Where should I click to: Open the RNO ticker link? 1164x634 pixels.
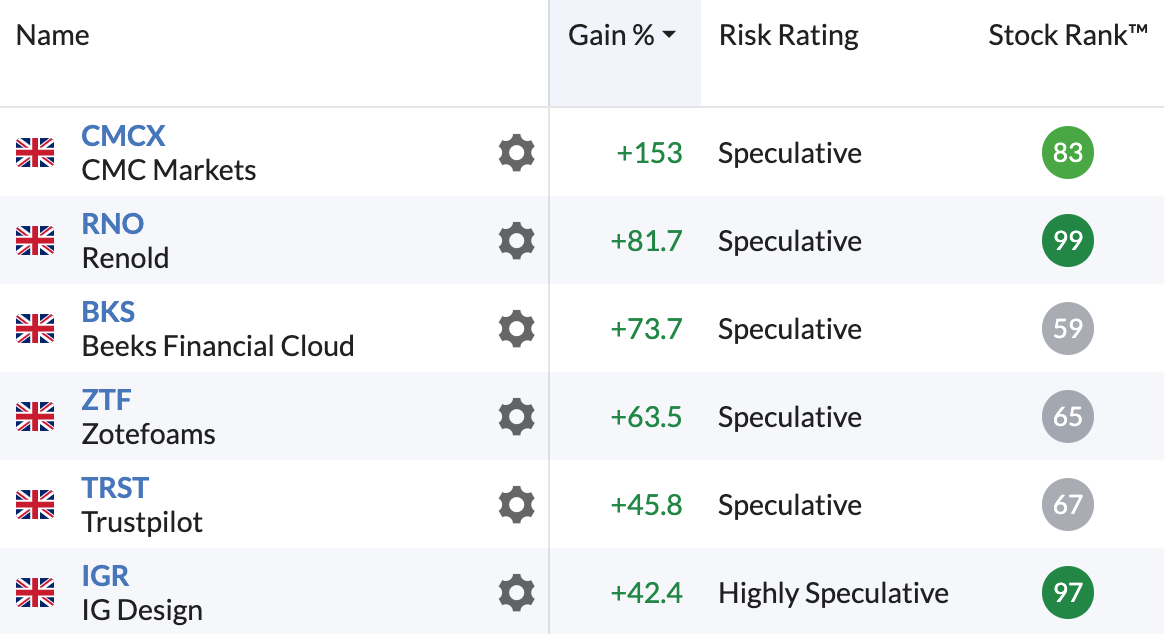113,223
